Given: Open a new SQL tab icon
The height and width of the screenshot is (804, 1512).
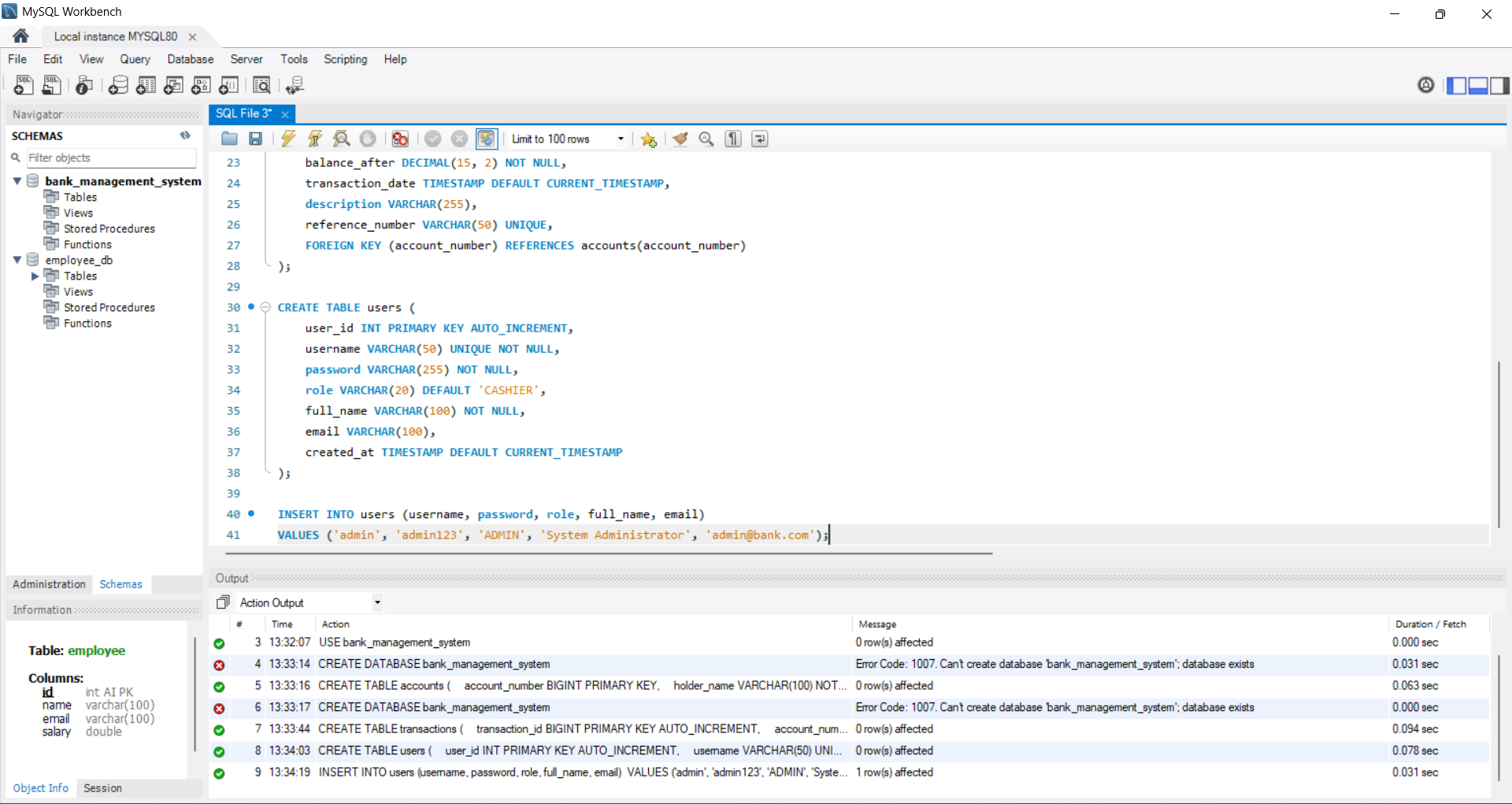Looking at the screenshot, I should 24,85.
